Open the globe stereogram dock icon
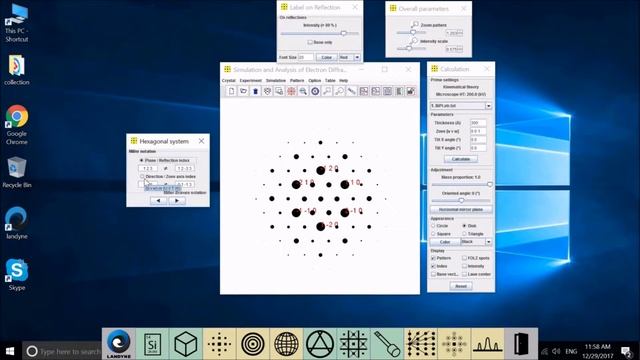The width and height of the screenshot is (640, 360). (287, 344)
